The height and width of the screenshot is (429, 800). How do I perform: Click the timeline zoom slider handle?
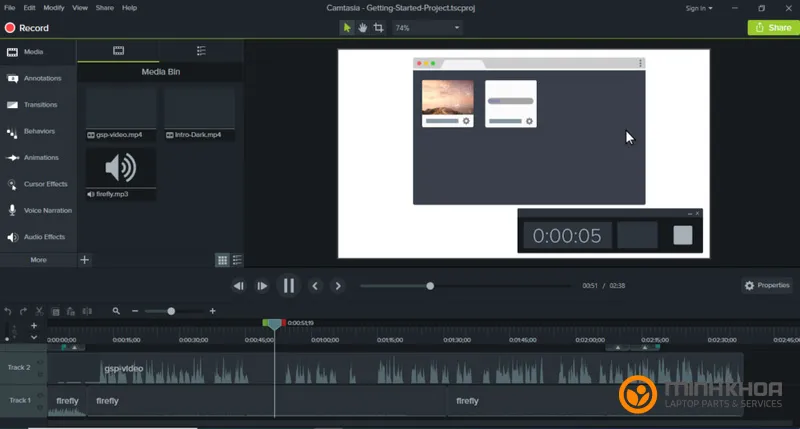171,311
